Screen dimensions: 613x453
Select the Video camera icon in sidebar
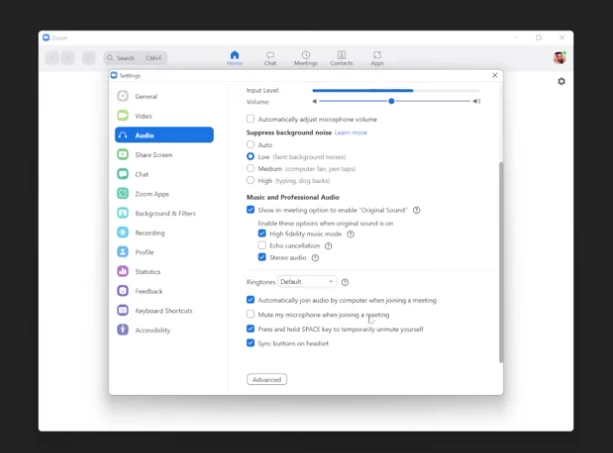click(x=123, y=116)
